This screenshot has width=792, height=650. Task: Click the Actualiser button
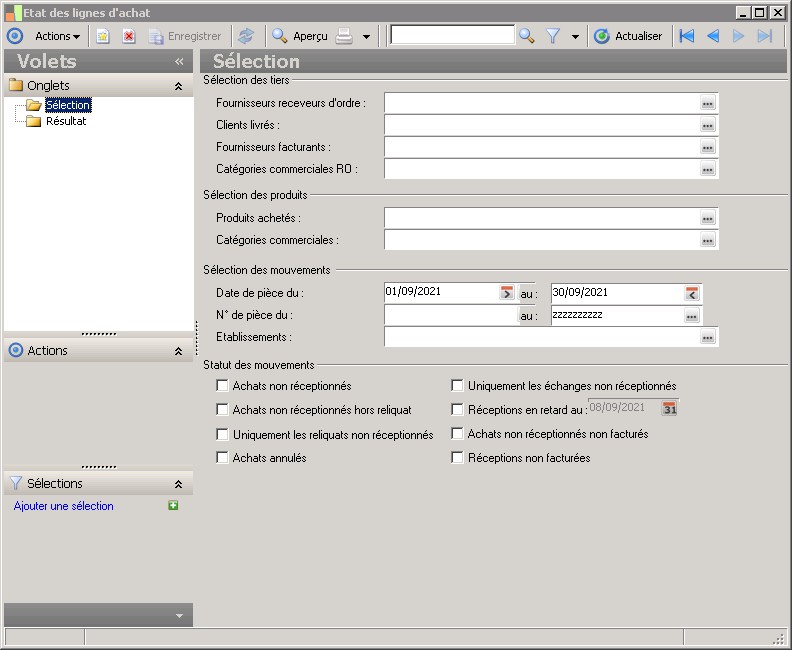coord(628,36)
